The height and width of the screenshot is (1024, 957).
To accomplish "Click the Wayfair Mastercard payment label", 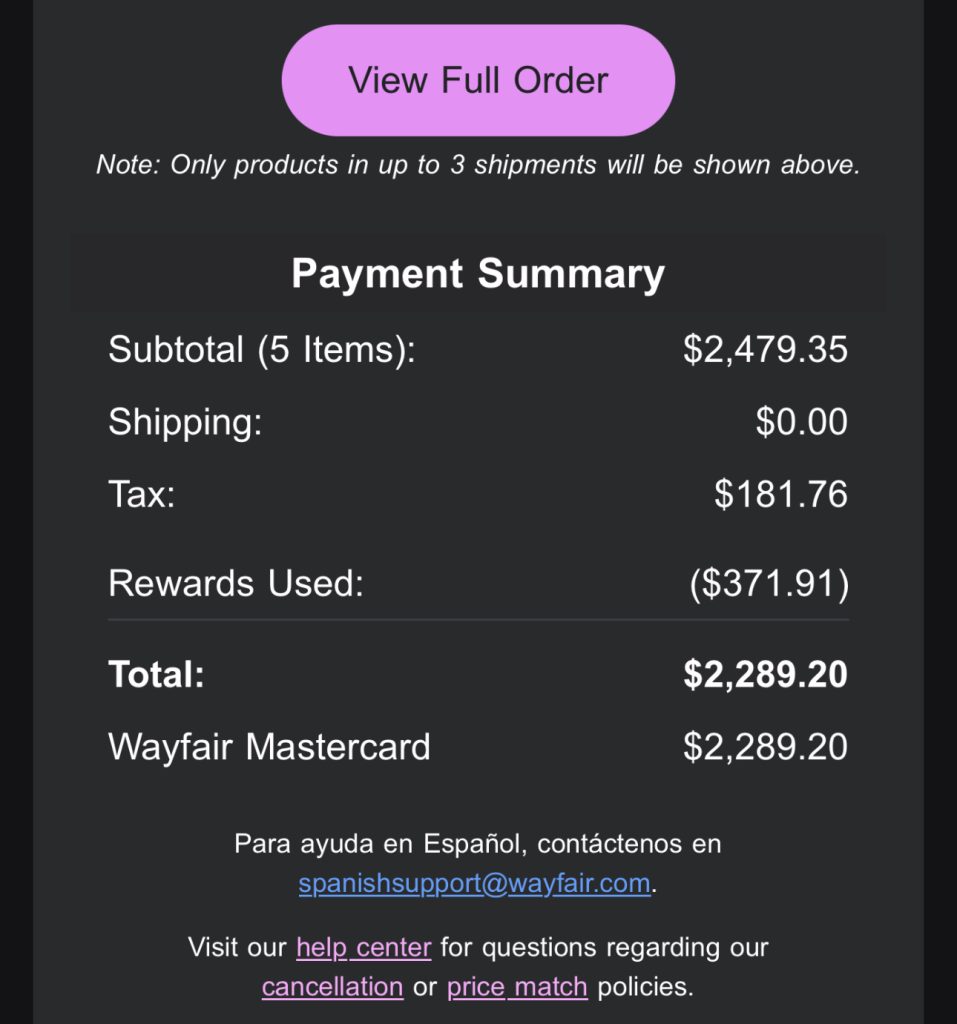I will tap(269, 747).
